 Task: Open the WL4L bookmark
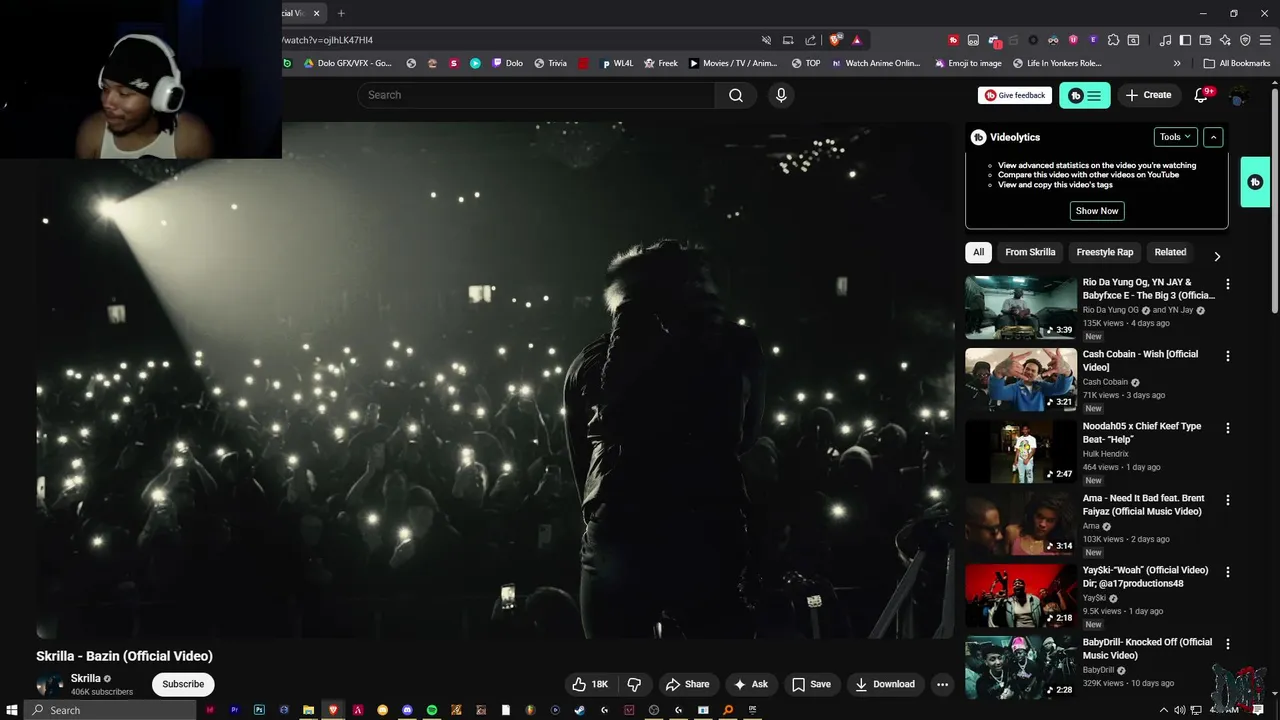tap(617, 63)
